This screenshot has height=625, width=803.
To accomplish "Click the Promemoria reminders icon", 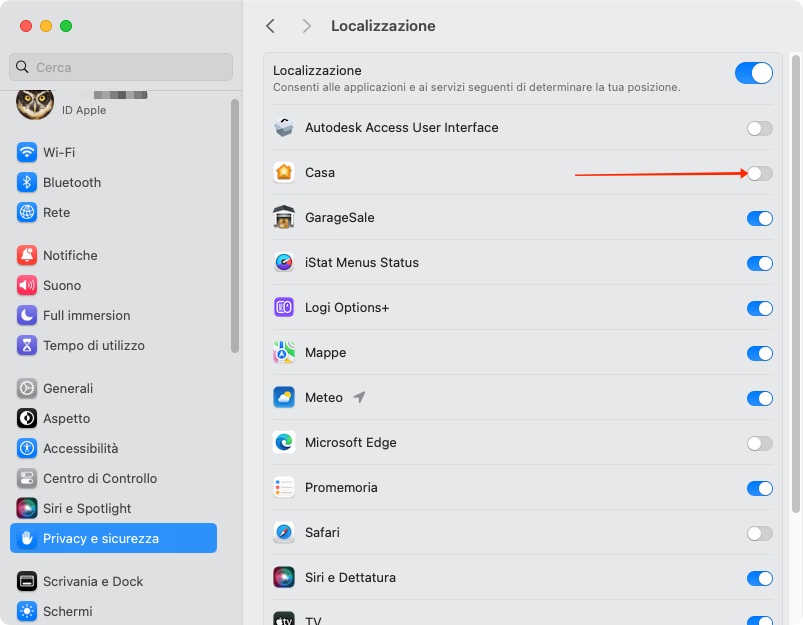I will [x=284, y=488].
